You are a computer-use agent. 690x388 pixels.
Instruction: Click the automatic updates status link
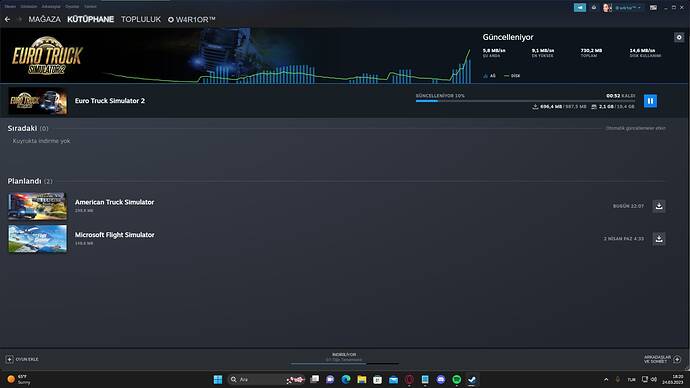tap(635, 128)
